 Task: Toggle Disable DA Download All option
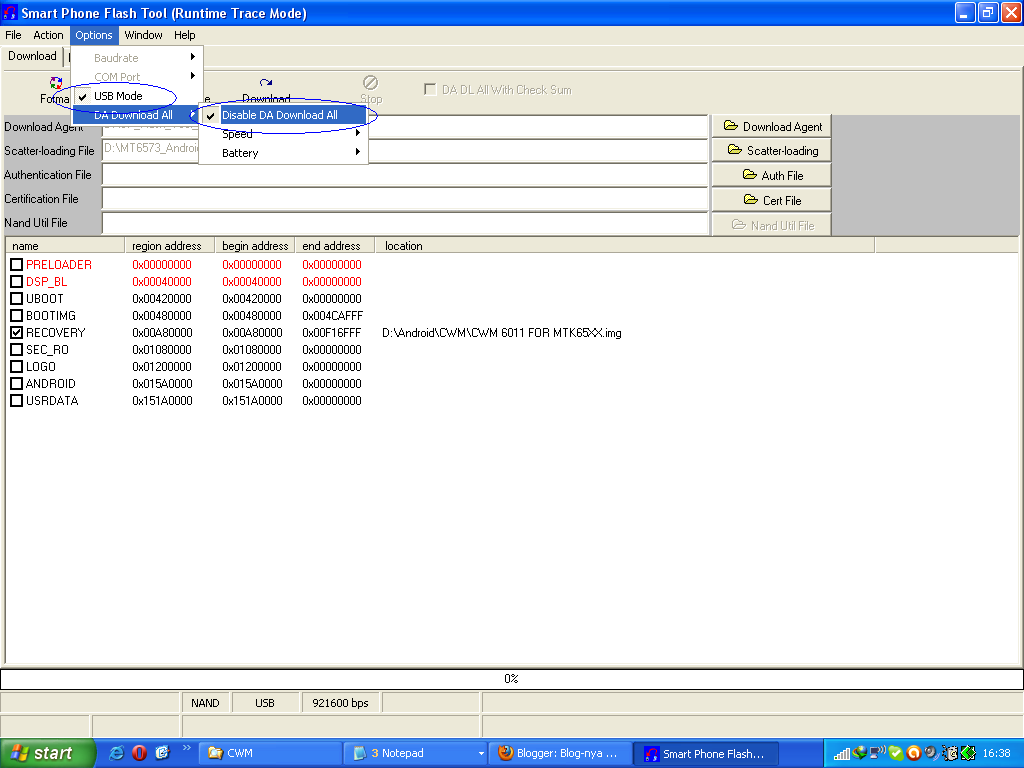point(283,115)
